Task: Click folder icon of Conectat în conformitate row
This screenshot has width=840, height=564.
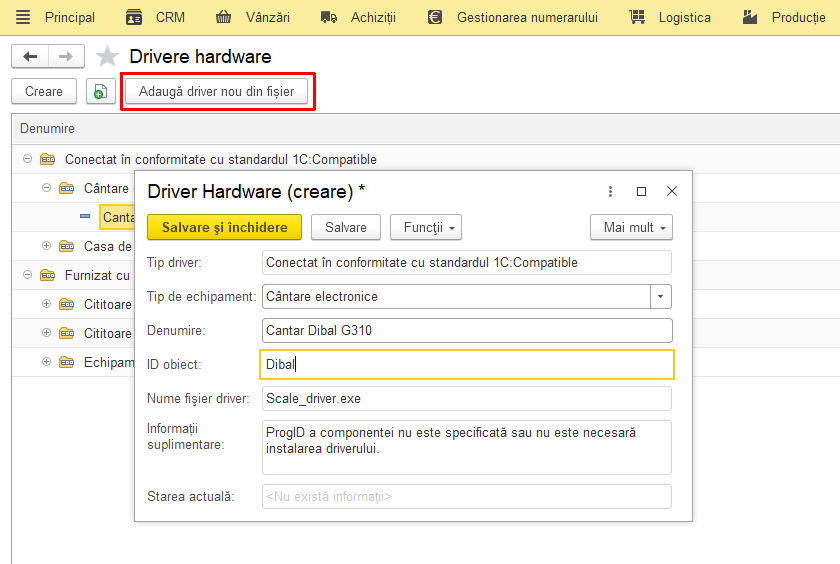Action: [48, 159]
